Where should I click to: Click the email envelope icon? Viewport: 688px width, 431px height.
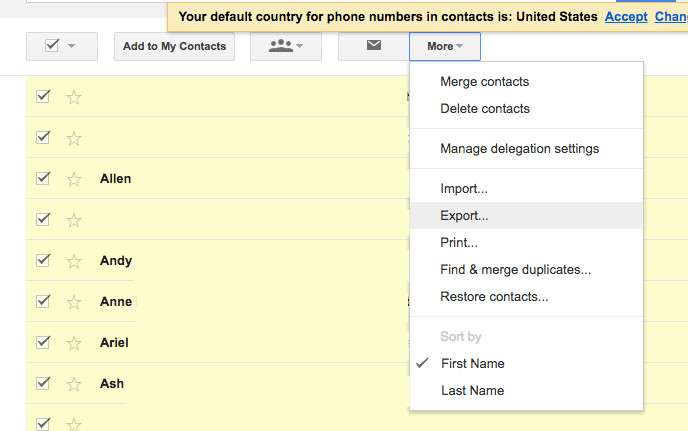click(x=373, y=46)
